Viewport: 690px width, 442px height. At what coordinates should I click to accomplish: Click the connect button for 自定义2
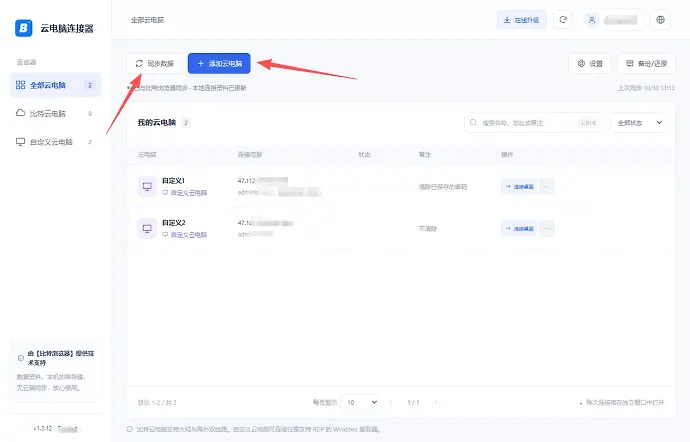519,228
